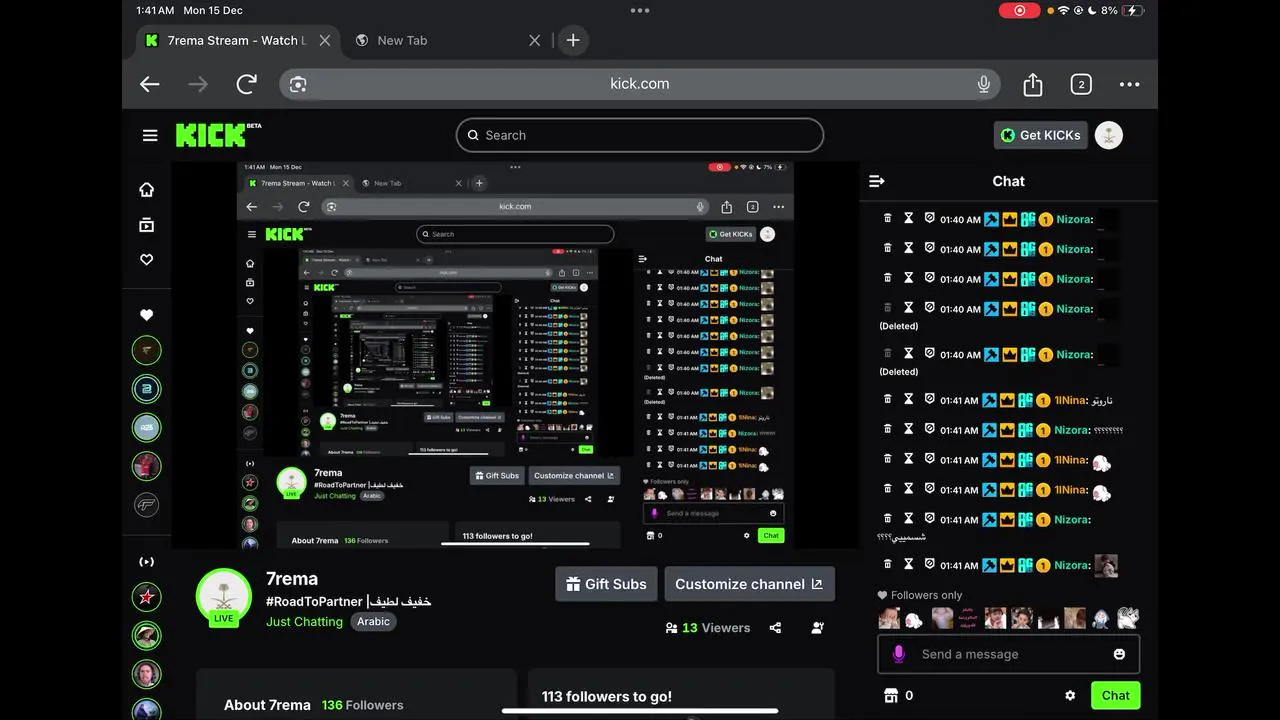Viewport: 1280px width, 720px height.
Task: Timeout 1lNina on ناروتو message
Action: point(908,399)
